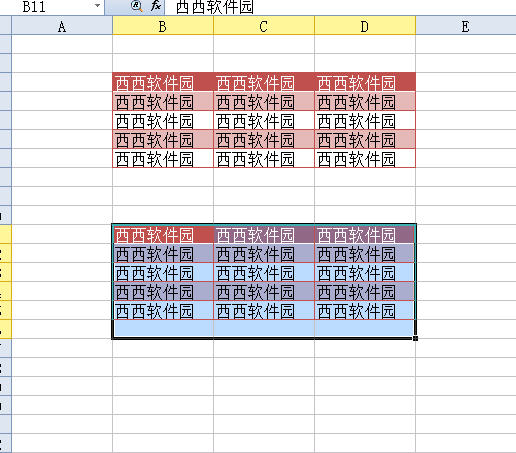516x453 pixels.
Task: Select the dark red header cell in column B of upper table
Action: [x=163, y=82]
